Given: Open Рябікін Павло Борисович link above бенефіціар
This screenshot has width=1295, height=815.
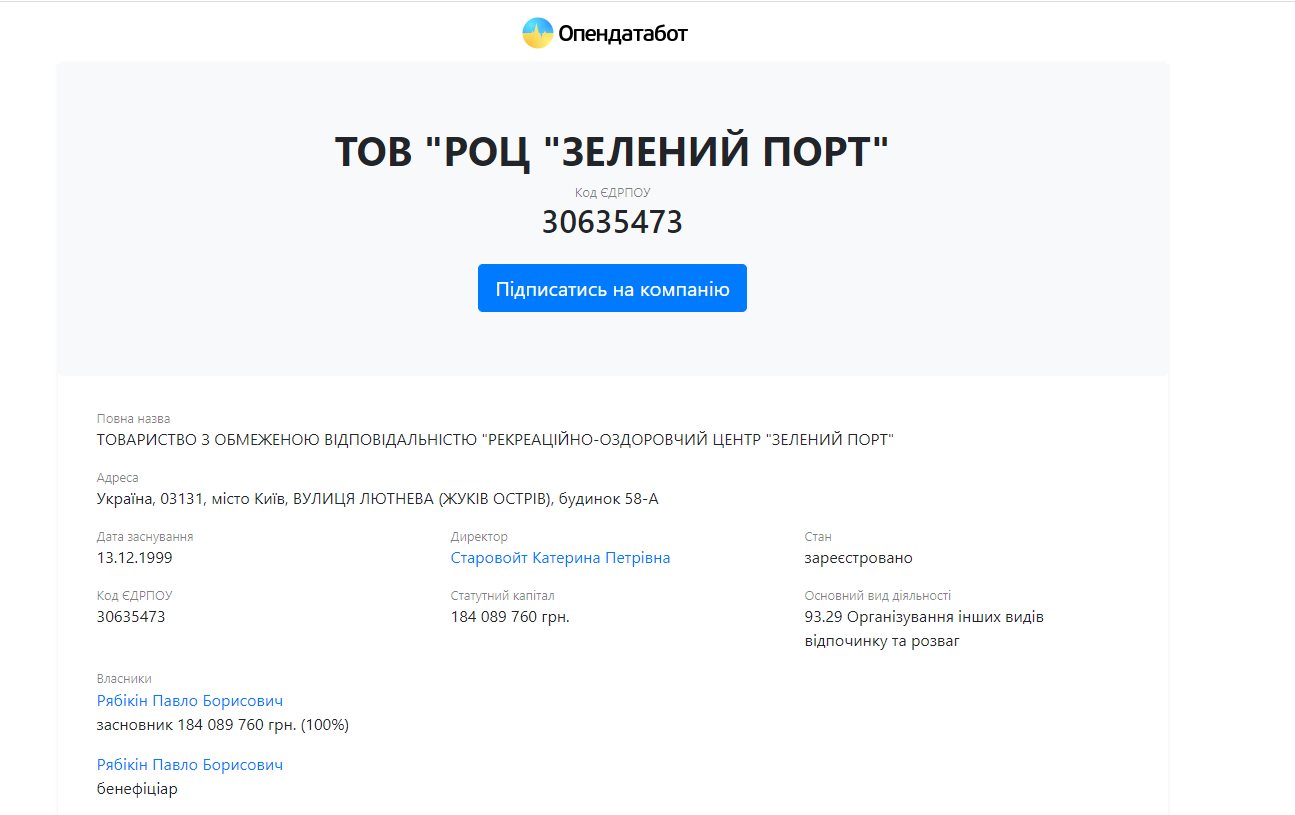Looking at the screenshot, I should coord(190,765).
